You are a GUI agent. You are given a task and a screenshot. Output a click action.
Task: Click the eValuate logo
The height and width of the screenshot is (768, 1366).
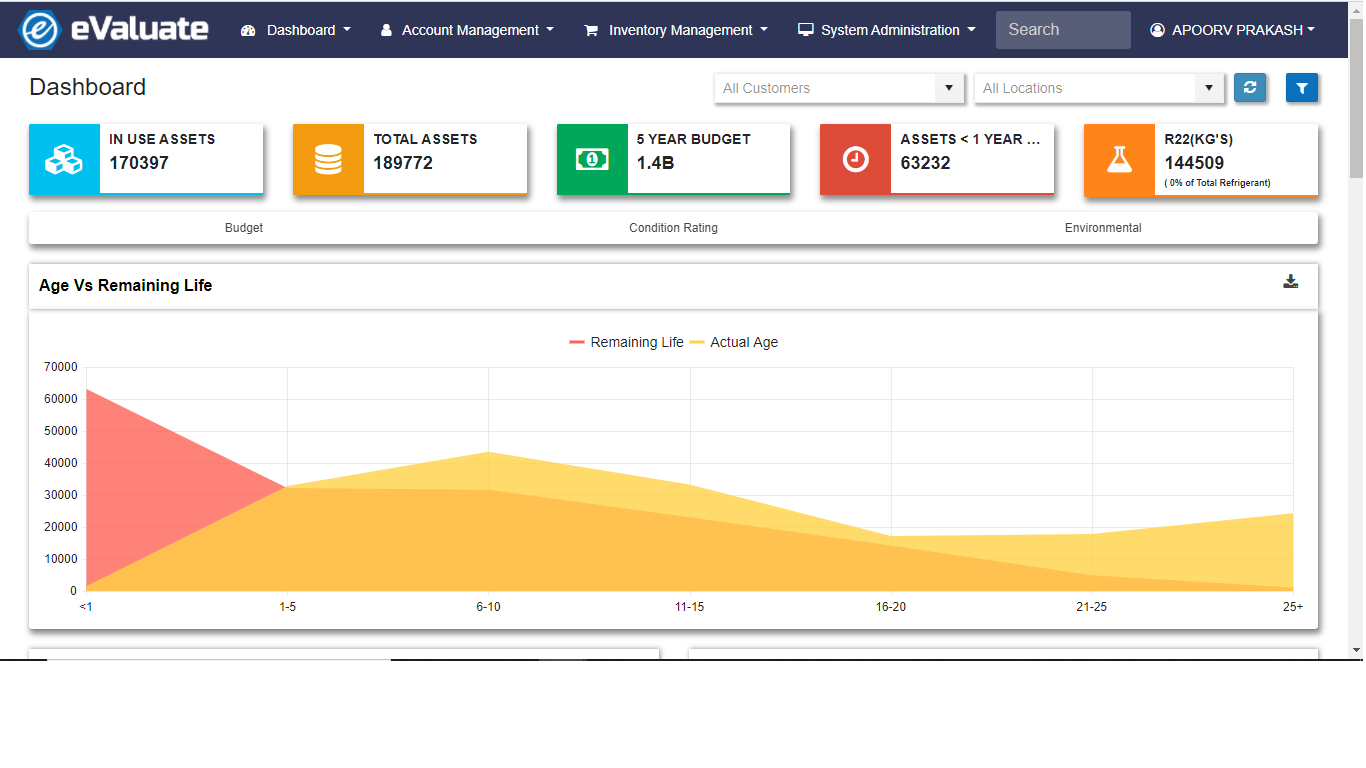(114, 30)
